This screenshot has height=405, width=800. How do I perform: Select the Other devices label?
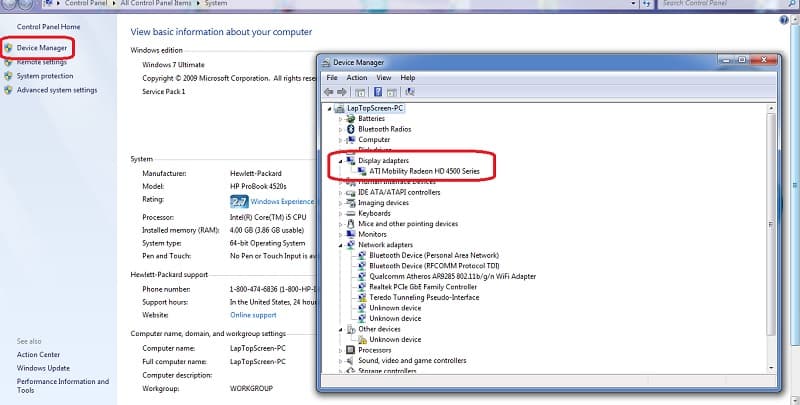point(379,329)
